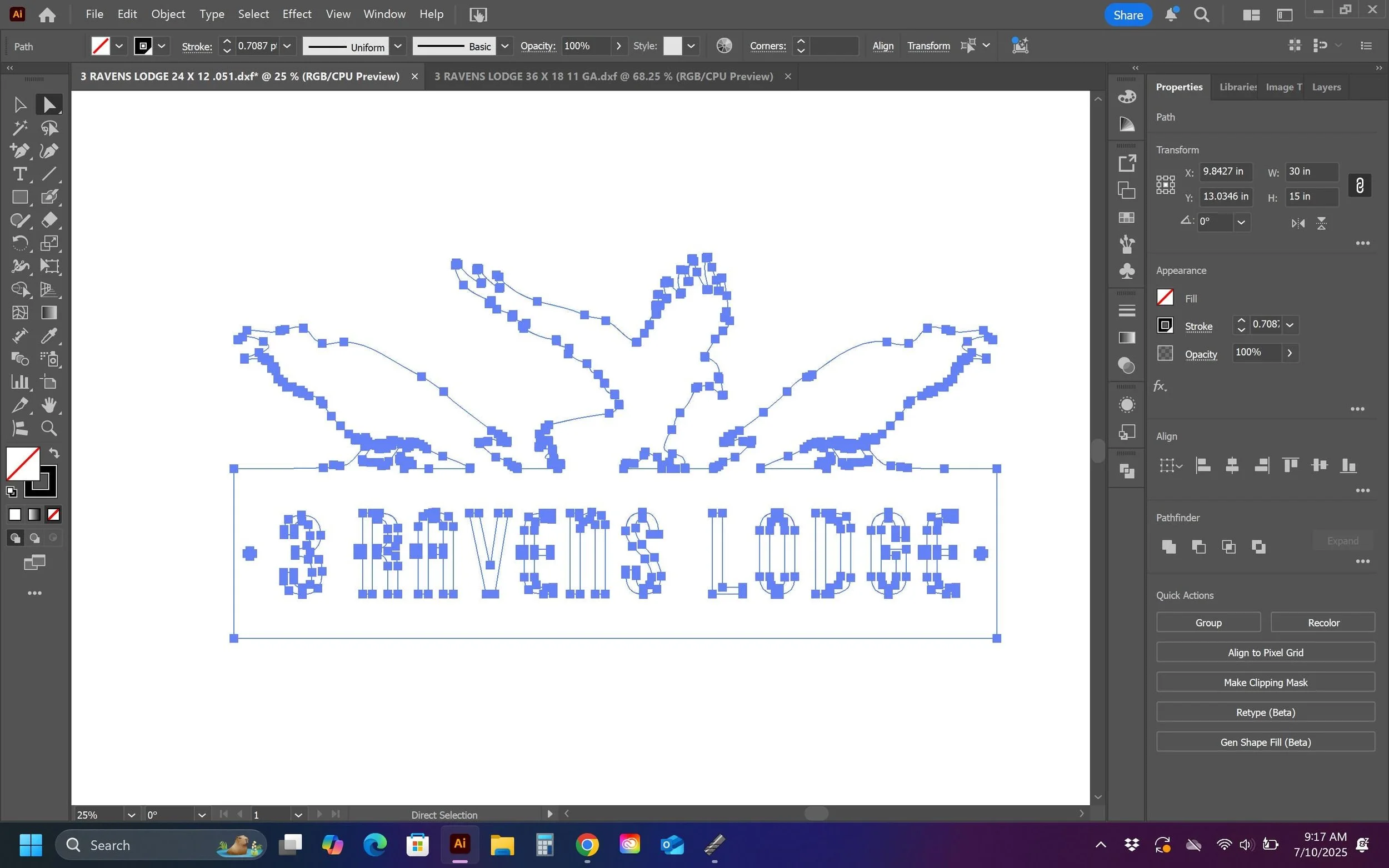Select the Type tool
Viewport: 1389px width, 868px height.
19,173
